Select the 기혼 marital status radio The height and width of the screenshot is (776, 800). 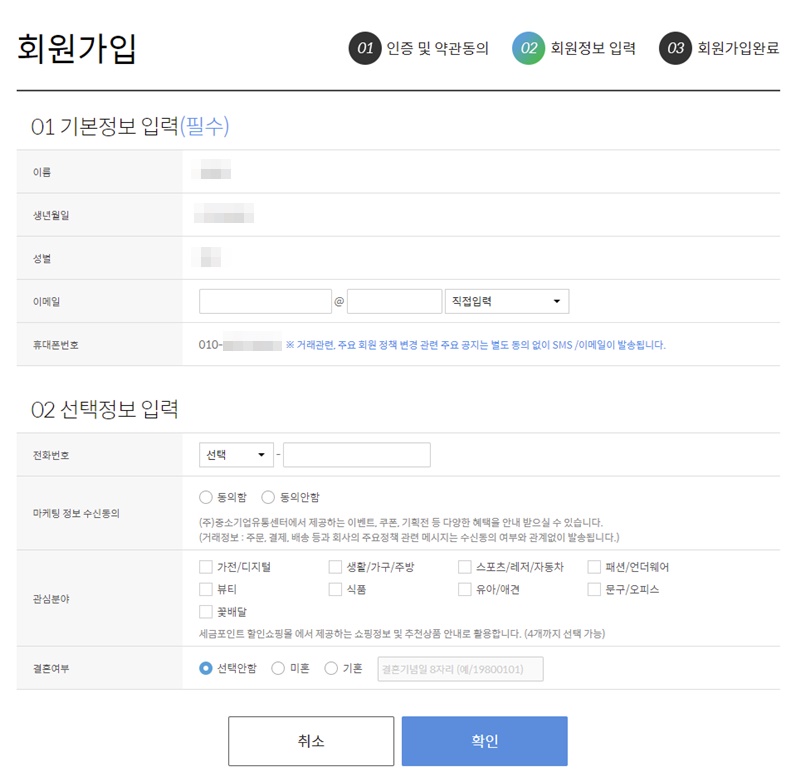[331, 668]
